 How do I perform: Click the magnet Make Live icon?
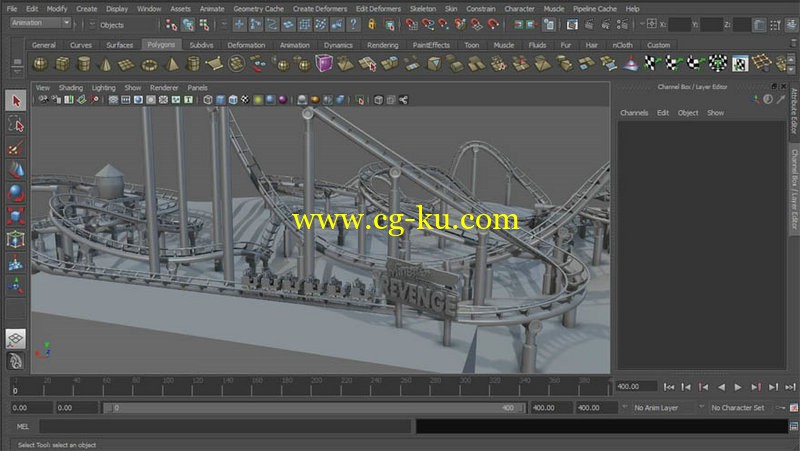[x=492, y=24]
